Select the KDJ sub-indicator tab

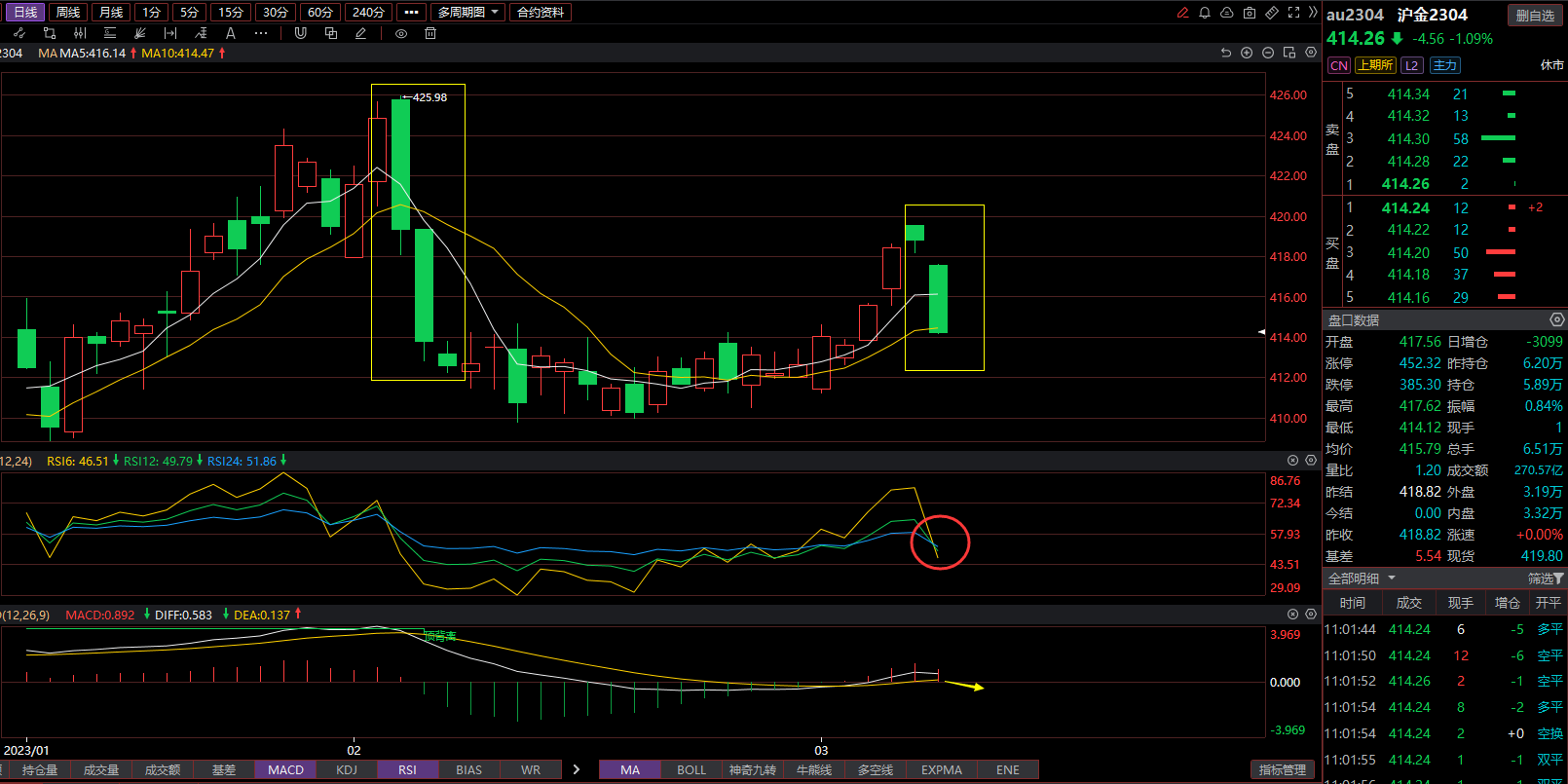point(347,769)
